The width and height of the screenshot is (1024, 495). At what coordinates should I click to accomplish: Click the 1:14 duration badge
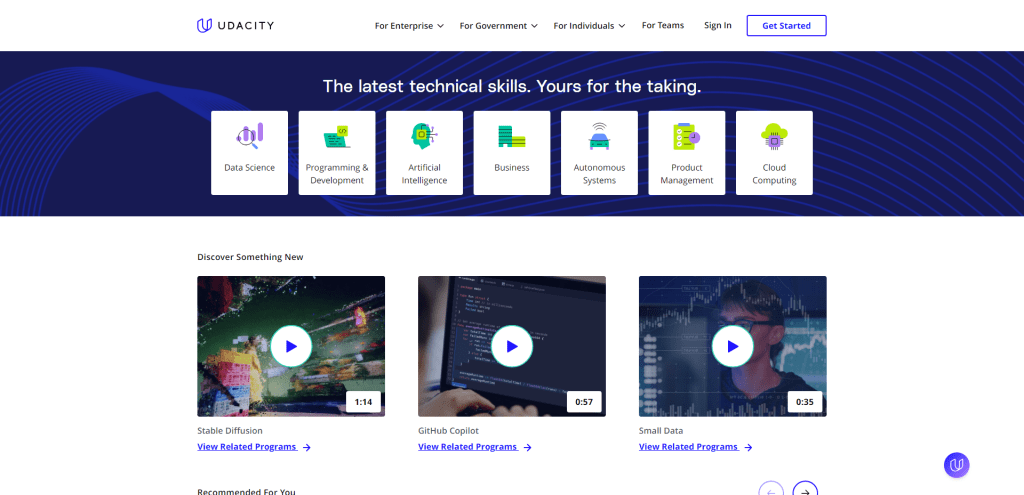click(x=363, y=402)
